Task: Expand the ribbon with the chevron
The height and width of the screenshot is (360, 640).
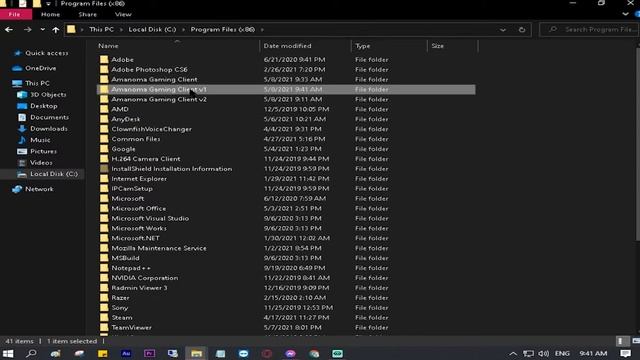Action: [x=625, y=14]
